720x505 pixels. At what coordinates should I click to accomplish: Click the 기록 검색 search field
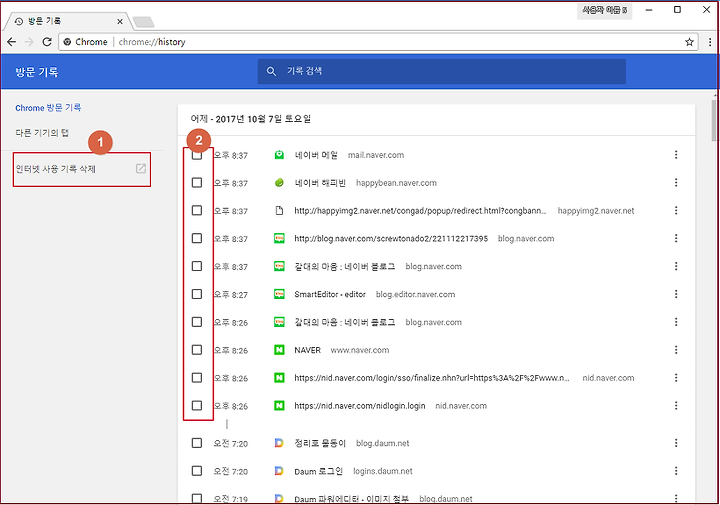pyautogui.click(x=442, y=71)
